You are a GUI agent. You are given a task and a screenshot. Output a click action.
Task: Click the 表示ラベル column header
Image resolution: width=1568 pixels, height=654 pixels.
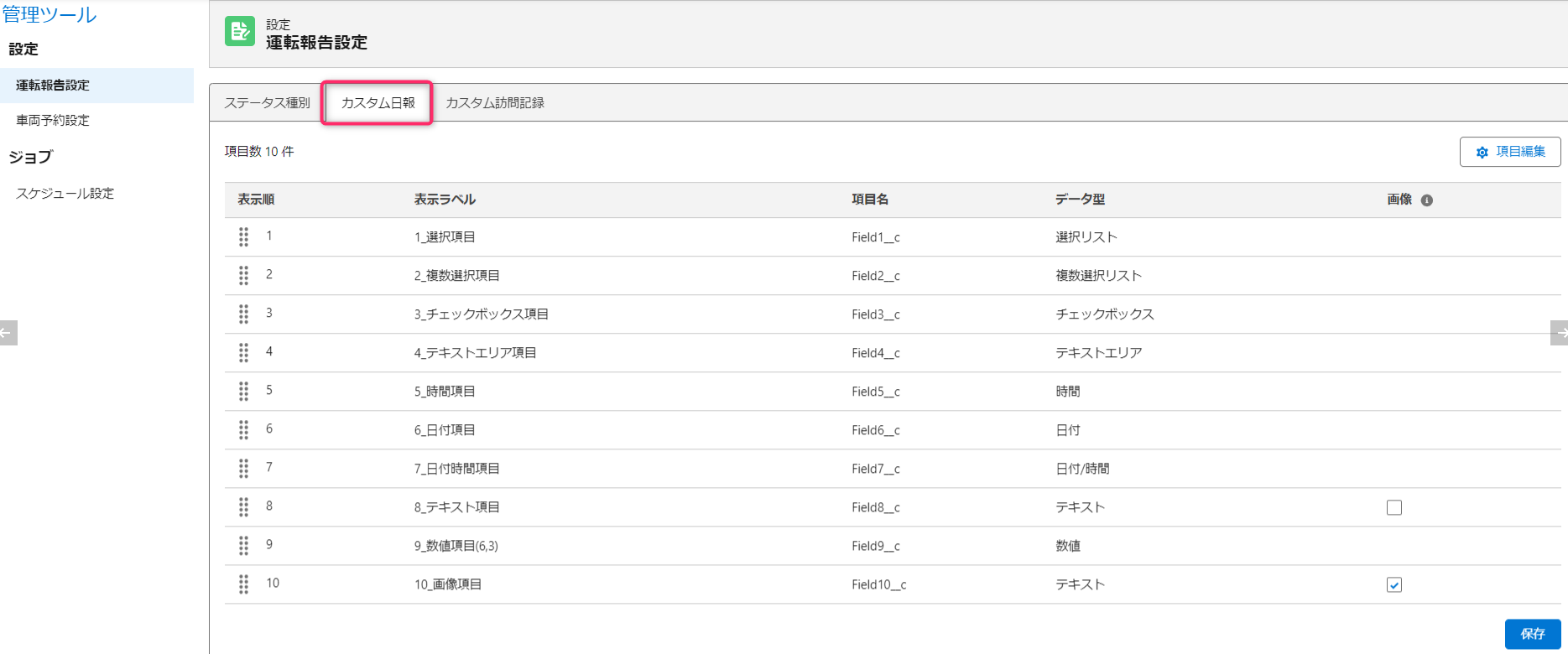point(445,200)
